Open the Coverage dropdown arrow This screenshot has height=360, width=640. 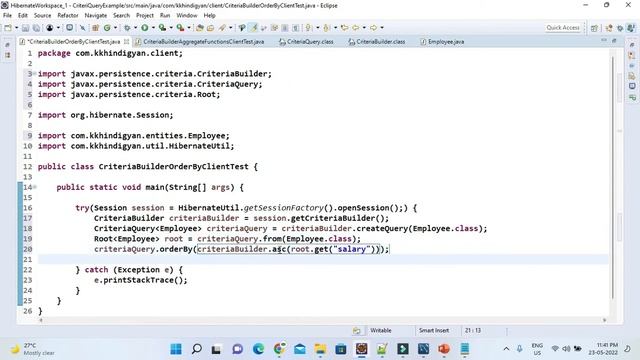click(171, 28)
